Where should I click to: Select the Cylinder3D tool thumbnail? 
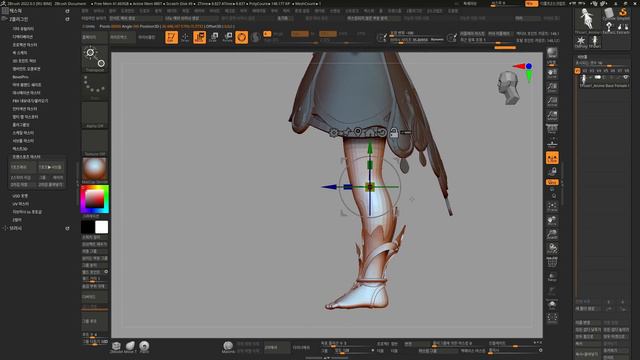(x=609, y=15)
